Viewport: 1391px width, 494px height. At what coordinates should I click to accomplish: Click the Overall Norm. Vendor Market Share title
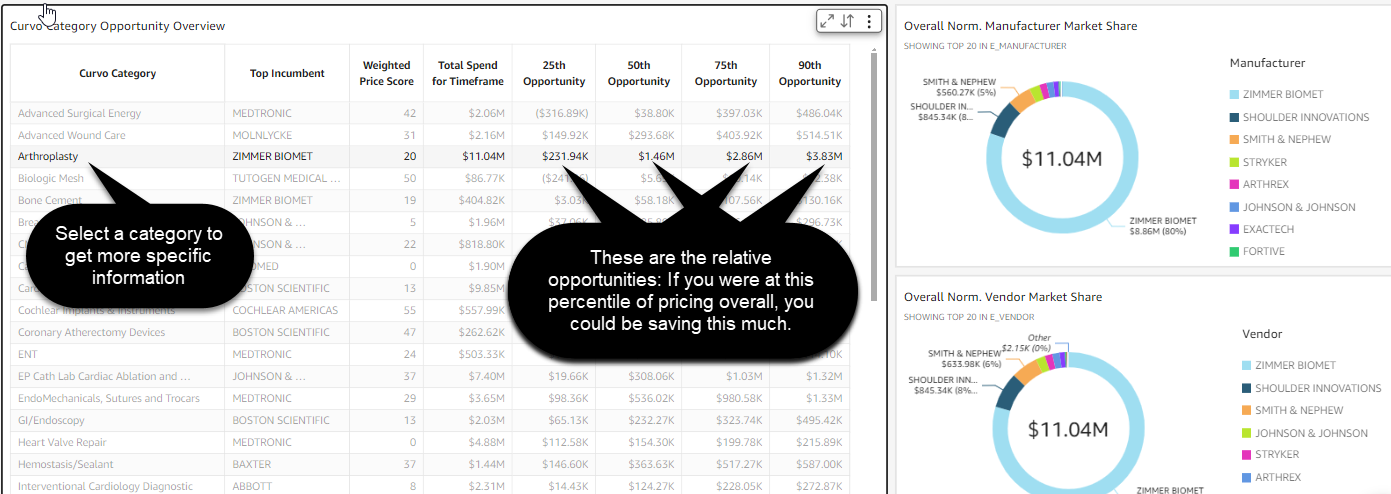[x=1003, y=297]
